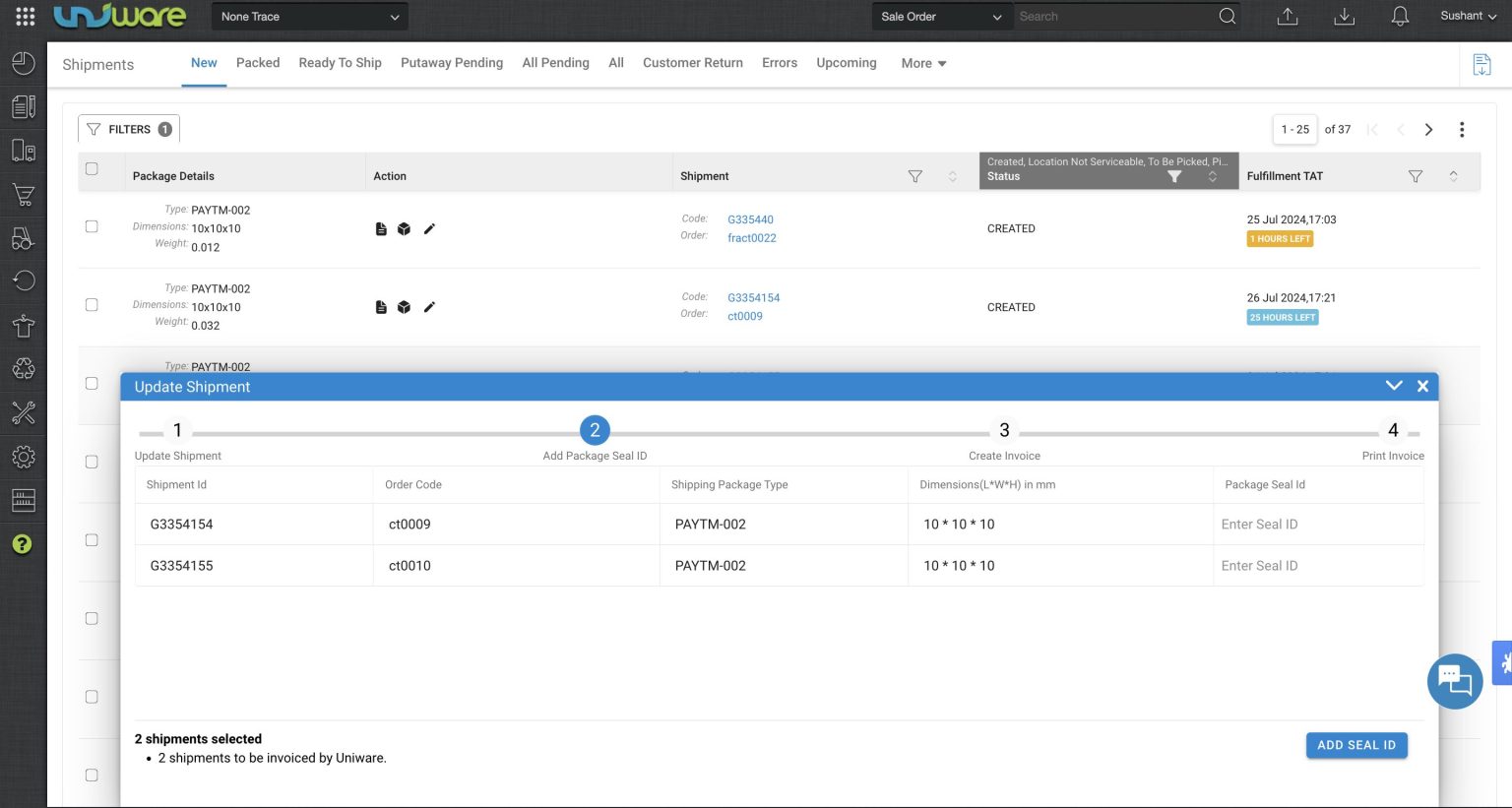Go to next page of shipments
The width and height of the screenshot is (1512, 808).
(1428, 130)
